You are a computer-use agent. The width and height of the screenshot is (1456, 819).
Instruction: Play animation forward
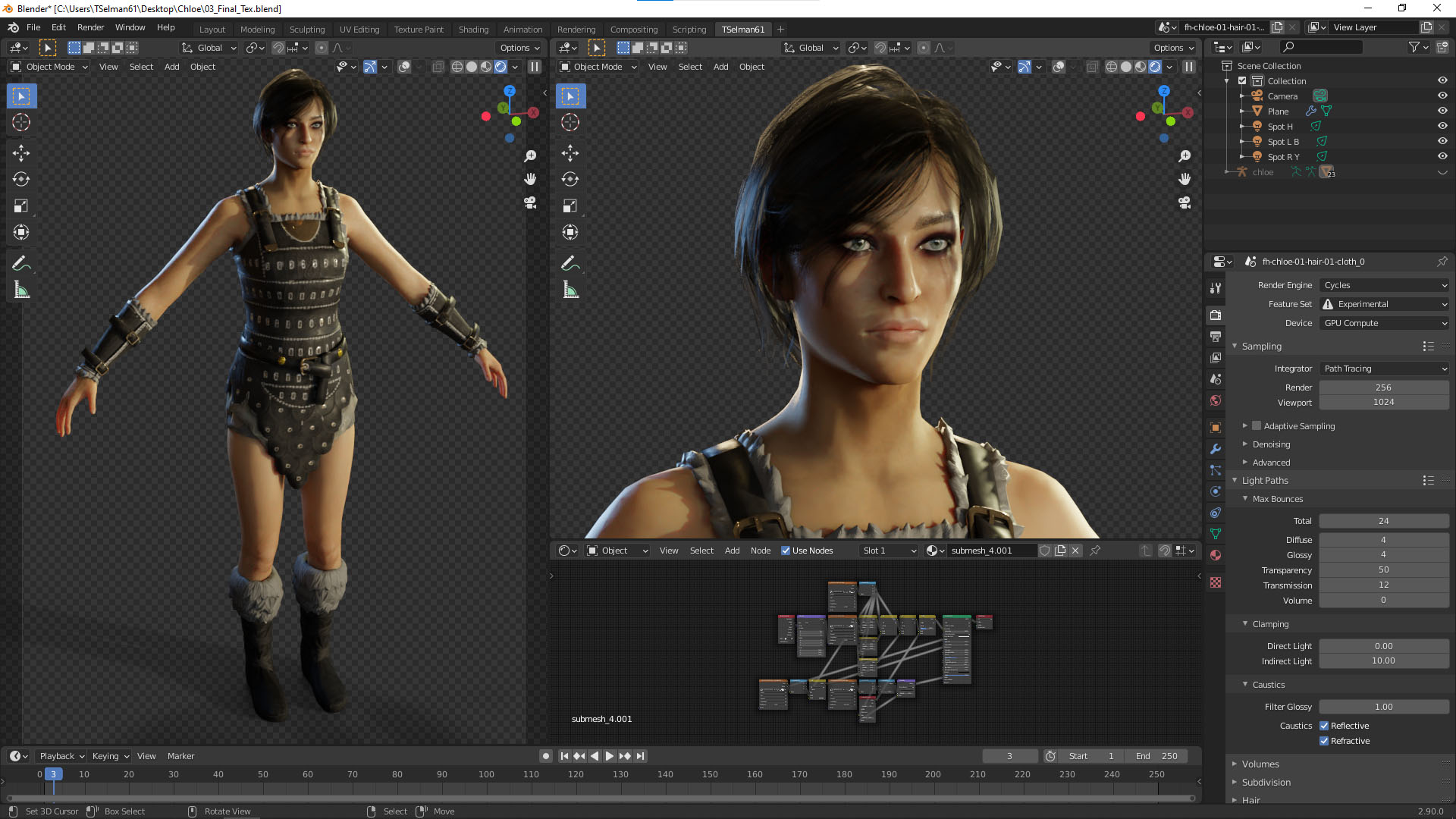(x=610, y=756)
